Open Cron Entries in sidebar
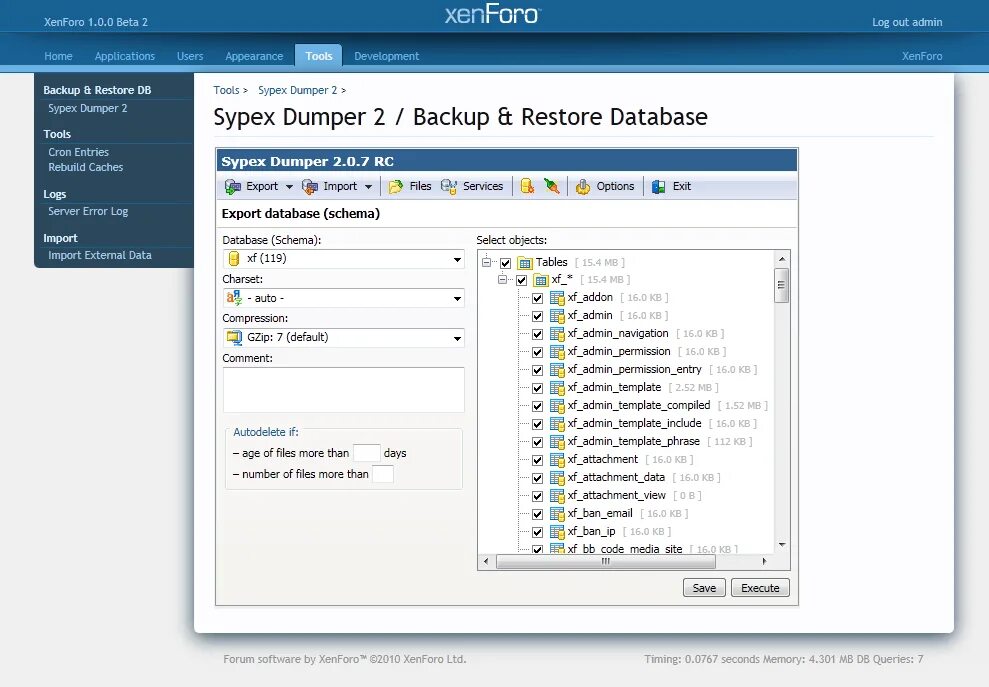 tap(78, 152)
